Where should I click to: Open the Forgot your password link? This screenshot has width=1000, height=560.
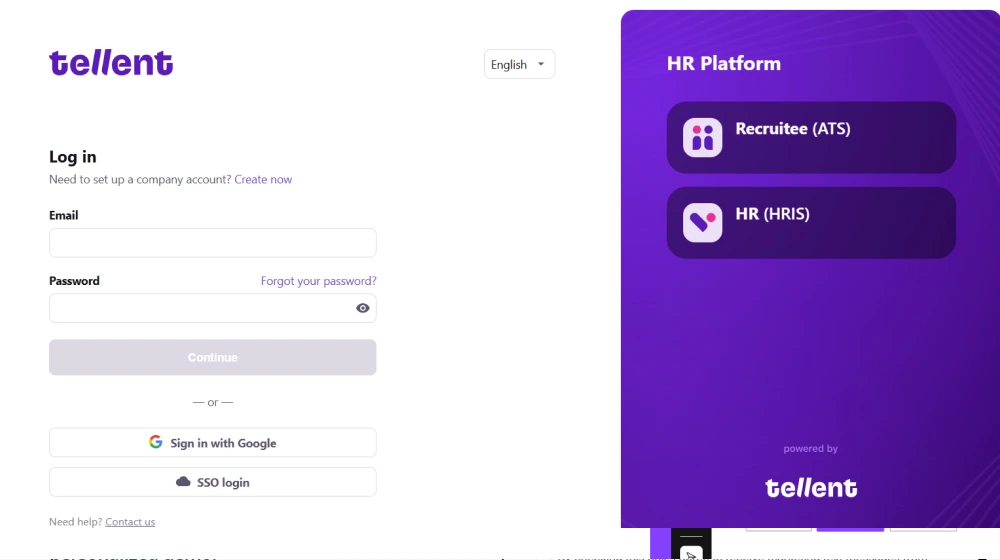[318, 281]
